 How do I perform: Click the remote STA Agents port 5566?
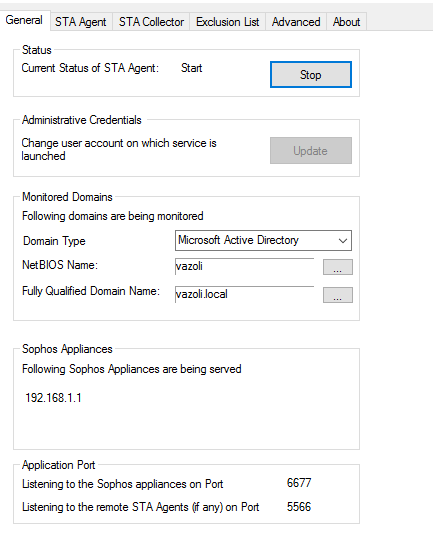299,507
